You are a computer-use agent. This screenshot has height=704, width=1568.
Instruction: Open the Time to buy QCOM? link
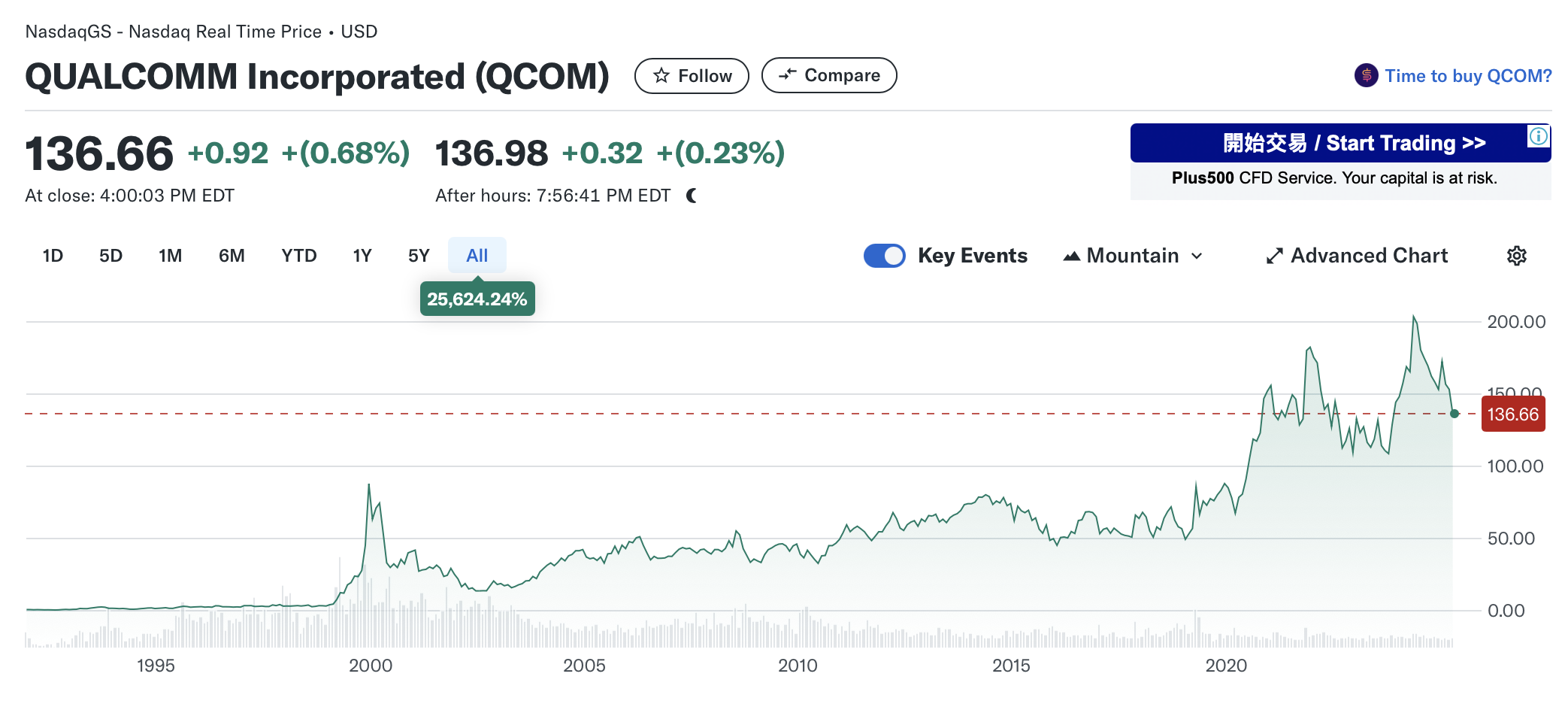coord(1467,76)
